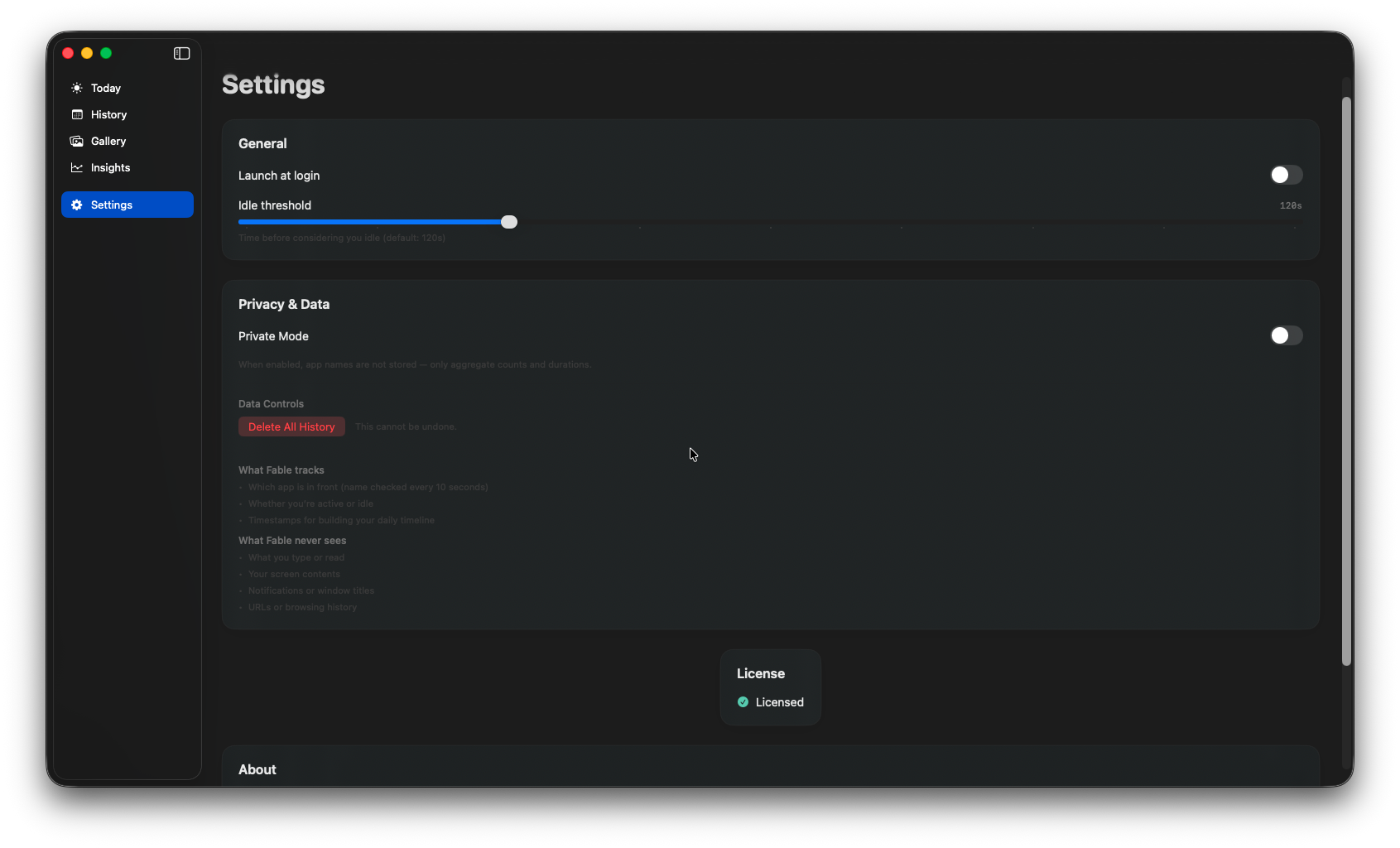Click the green zoom traffic light
1400x848 pixels.
tap(106, 53)
